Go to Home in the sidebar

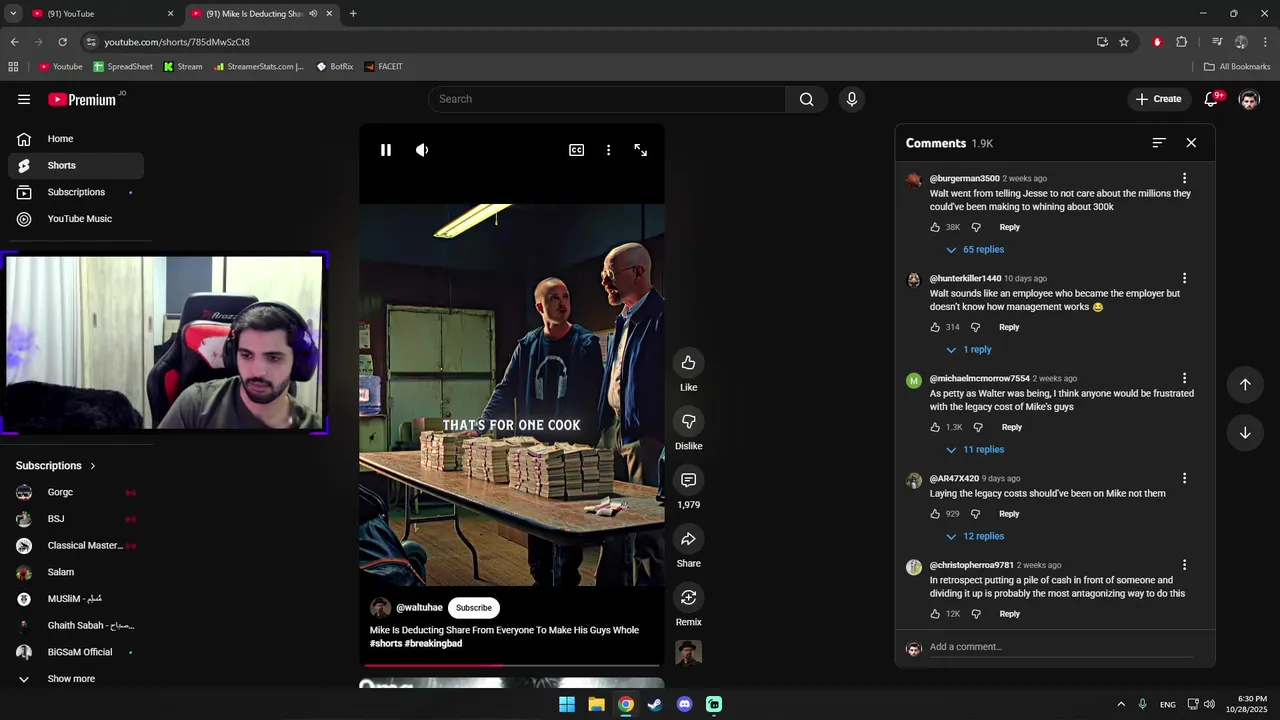76,139
